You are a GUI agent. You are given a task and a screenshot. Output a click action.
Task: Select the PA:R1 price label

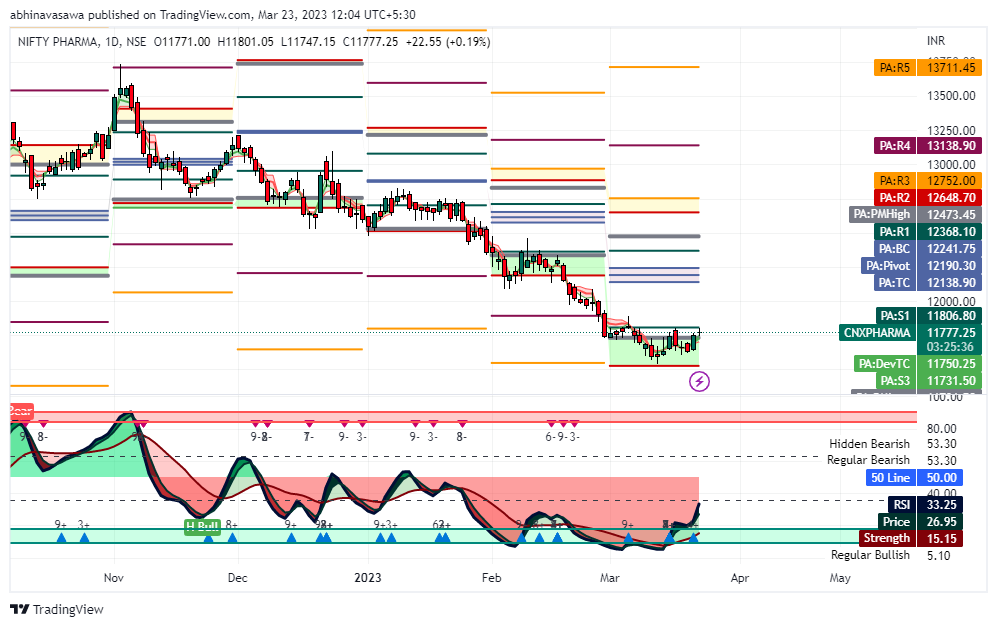click(895, 231)
